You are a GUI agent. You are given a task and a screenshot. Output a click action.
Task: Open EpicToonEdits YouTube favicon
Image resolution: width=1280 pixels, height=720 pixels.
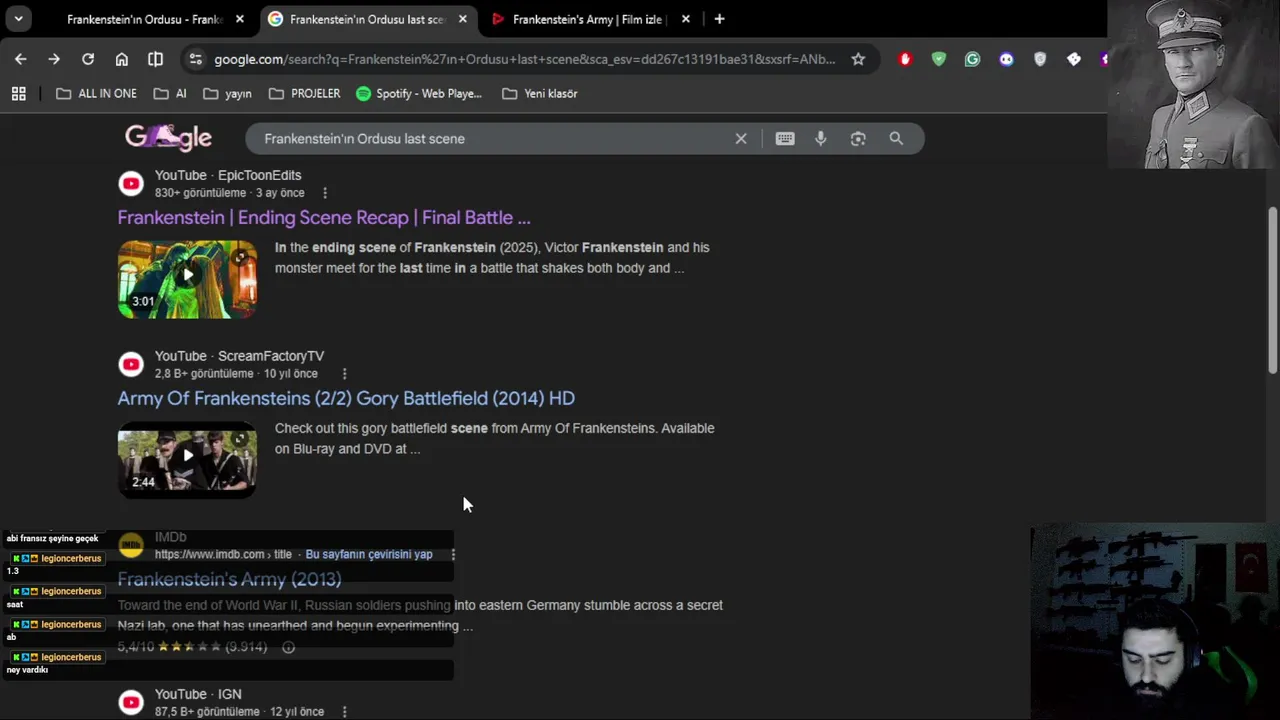coord(131,183)
